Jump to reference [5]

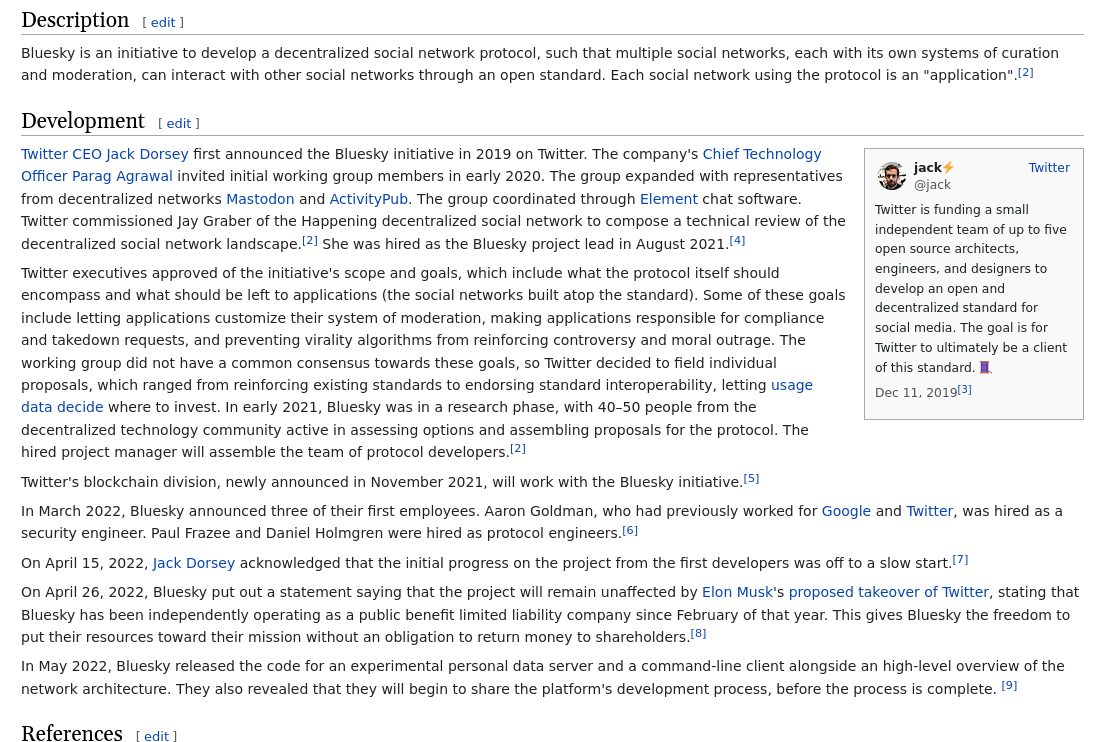(x=751, y=479)
